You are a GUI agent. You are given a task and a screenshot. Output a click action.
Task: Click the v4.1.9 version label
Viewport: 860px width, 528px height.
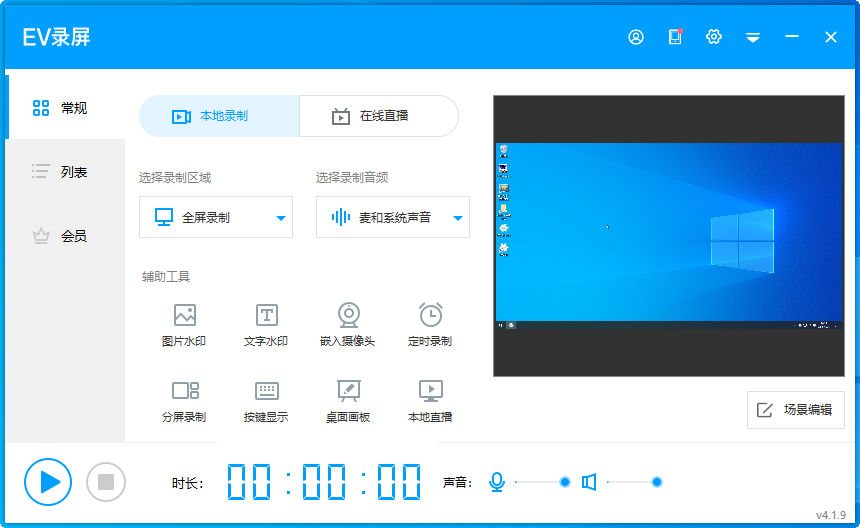[x=830, y=515]
